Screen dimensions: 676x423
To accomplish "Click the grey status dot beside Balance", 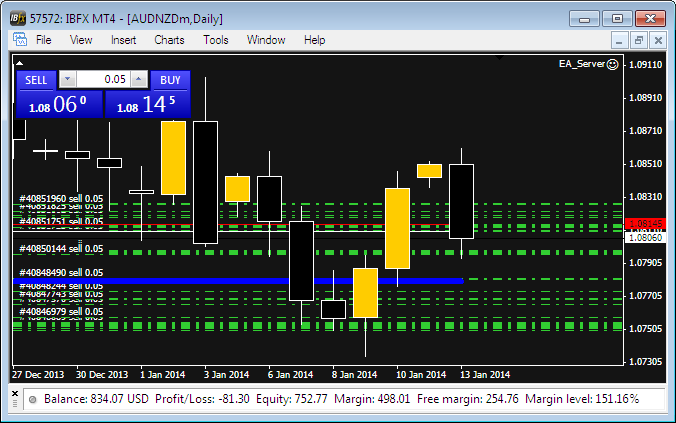I will point(33,400).
